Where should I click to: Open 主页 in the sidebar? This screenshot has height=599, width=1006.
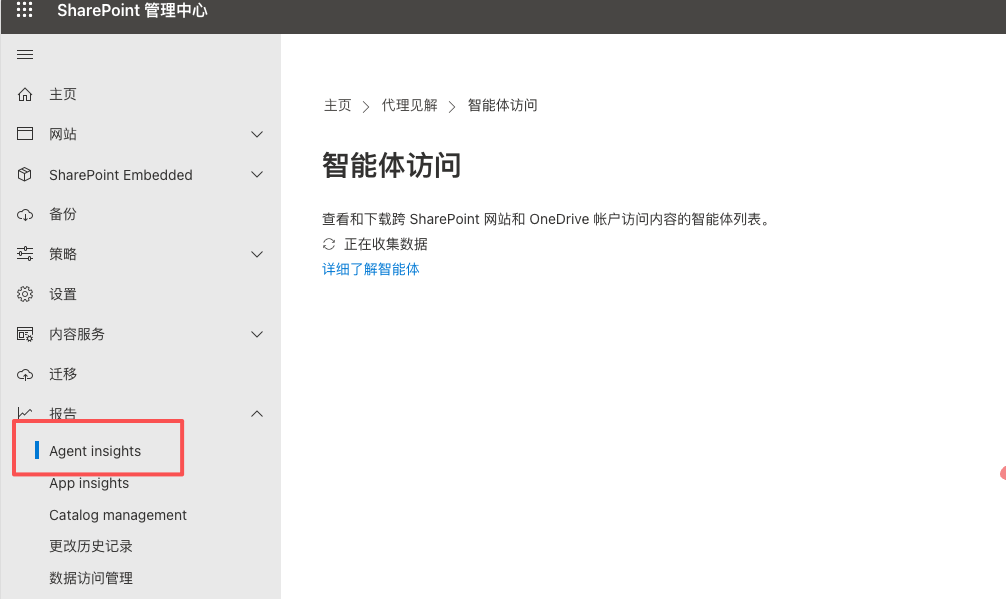63,94
